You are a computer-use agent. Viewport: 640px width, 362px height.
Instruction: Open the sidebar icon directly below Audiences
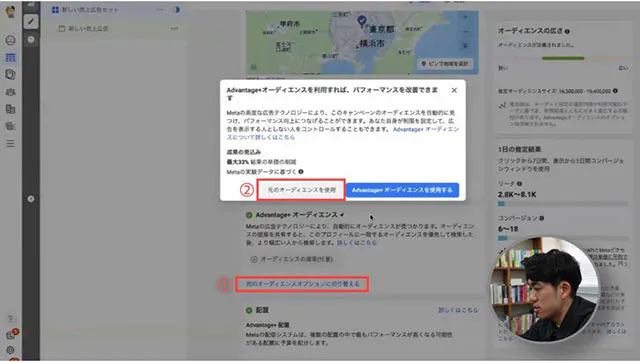click(10, 109)
